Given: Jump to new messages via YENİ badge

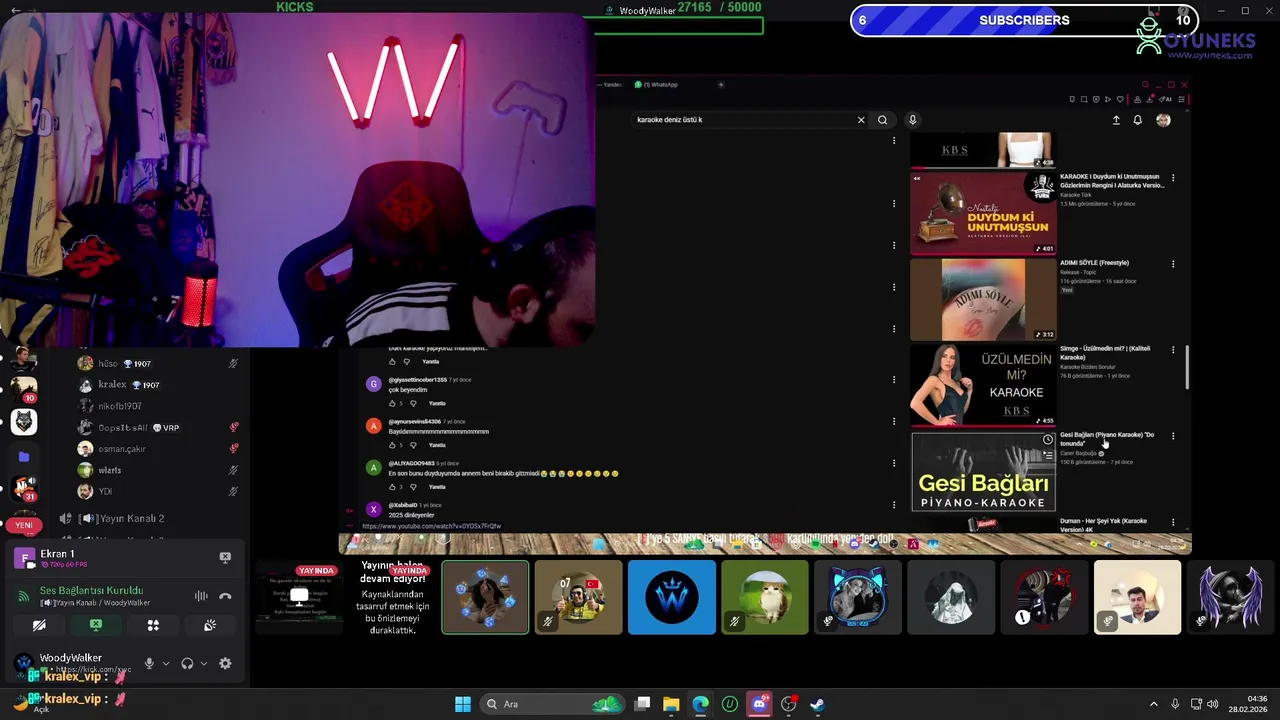Looking at the screenshot, I should click(x=24, y=525).
